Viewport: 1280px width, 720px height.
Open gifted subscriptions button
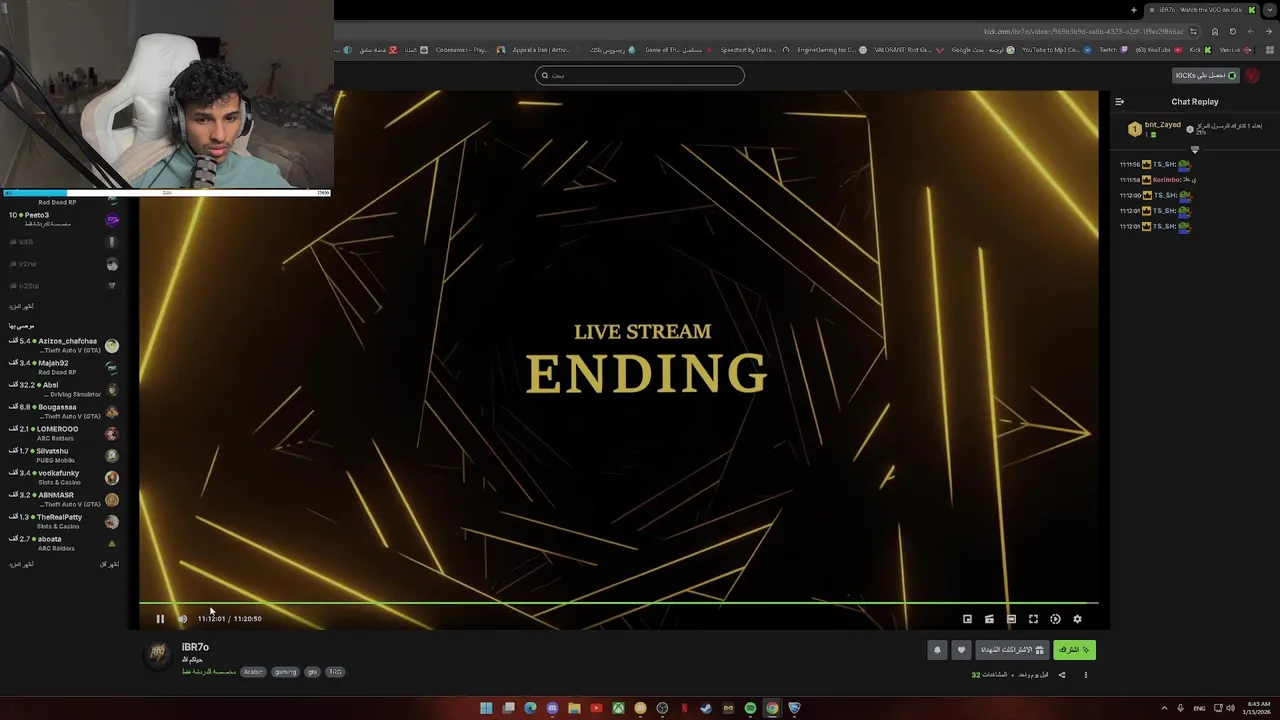pos(1012,650)
